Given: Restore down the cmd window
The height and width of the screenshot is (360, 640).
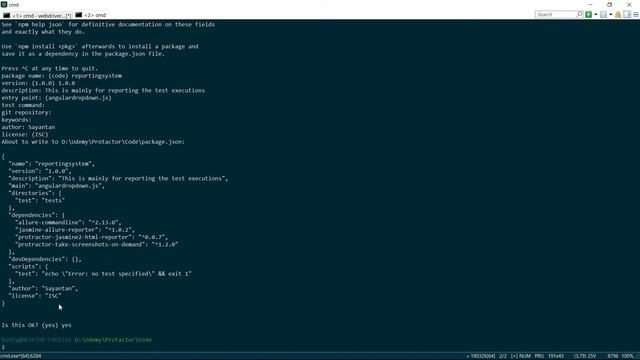Looking at the screenshot, I should (x=609, y=4).
